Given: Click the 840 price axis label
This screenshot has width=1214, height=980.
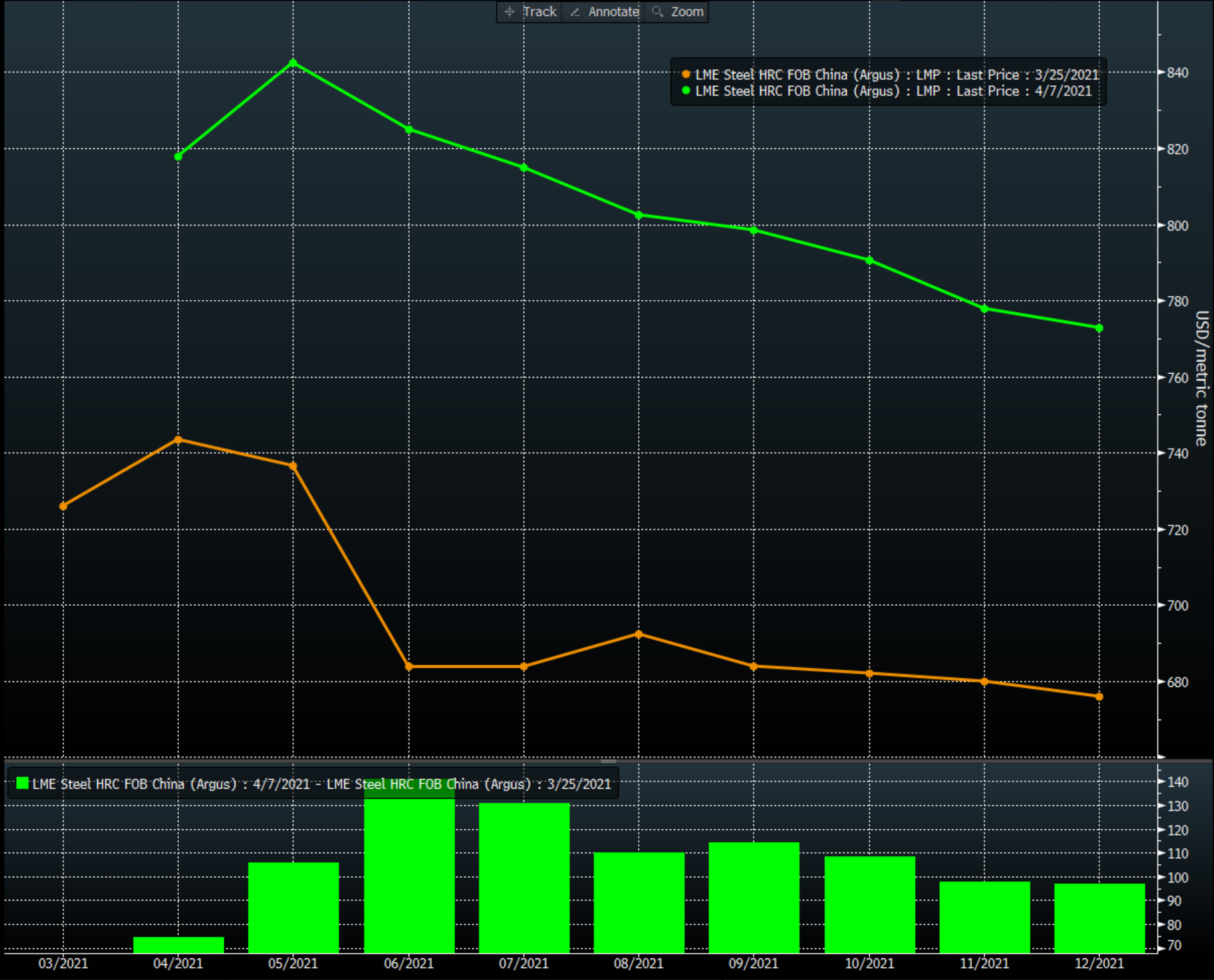Looking at the screenshot, I should pos(1177,73).
